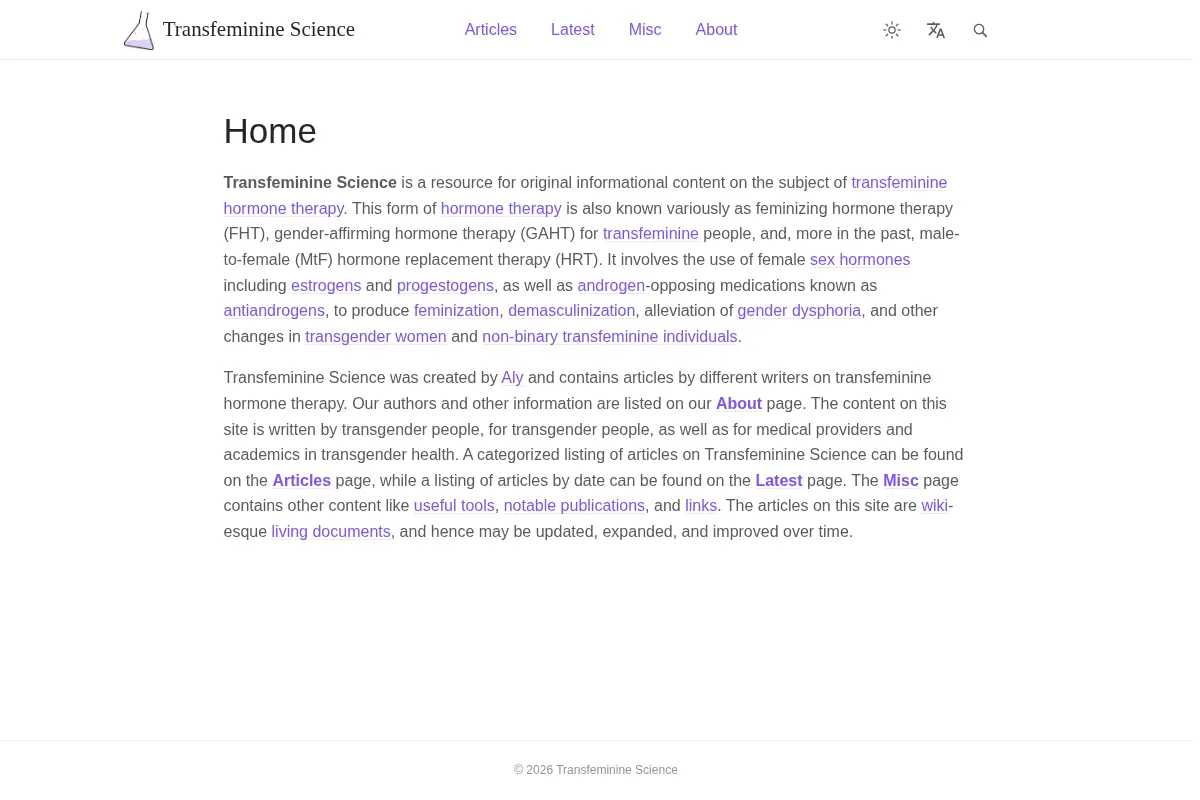The image size is (1200, 800).
Task: Go to the Latest nav item
Action: 573,30
